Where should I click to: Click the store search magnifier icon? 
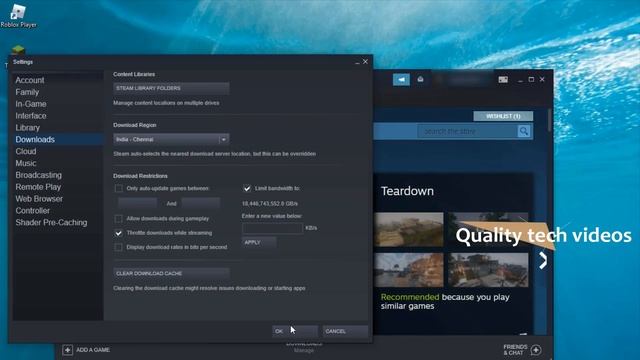(524, 131)
